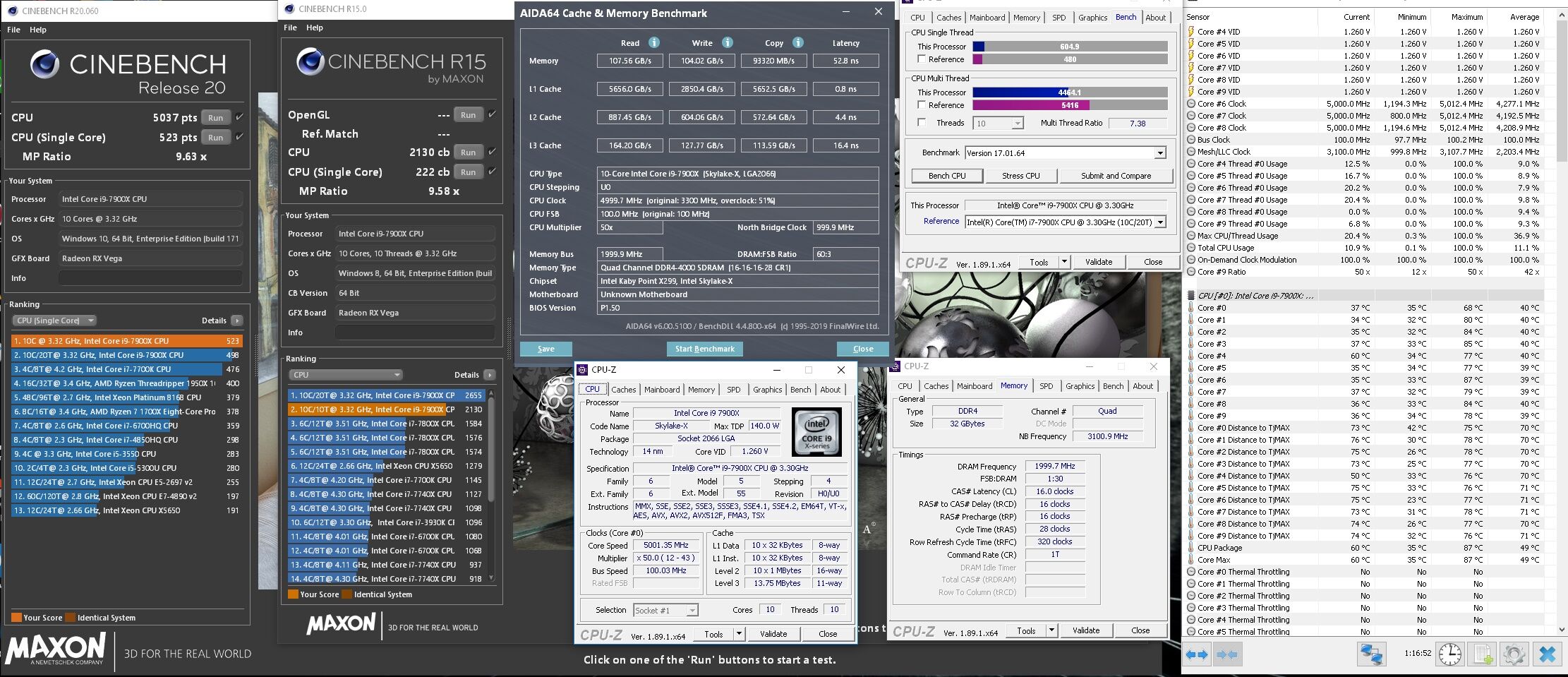Click the HWiNFO log file icon with plus
Viewport: 1568px width, 677px height.
[x=1483, y=655]
